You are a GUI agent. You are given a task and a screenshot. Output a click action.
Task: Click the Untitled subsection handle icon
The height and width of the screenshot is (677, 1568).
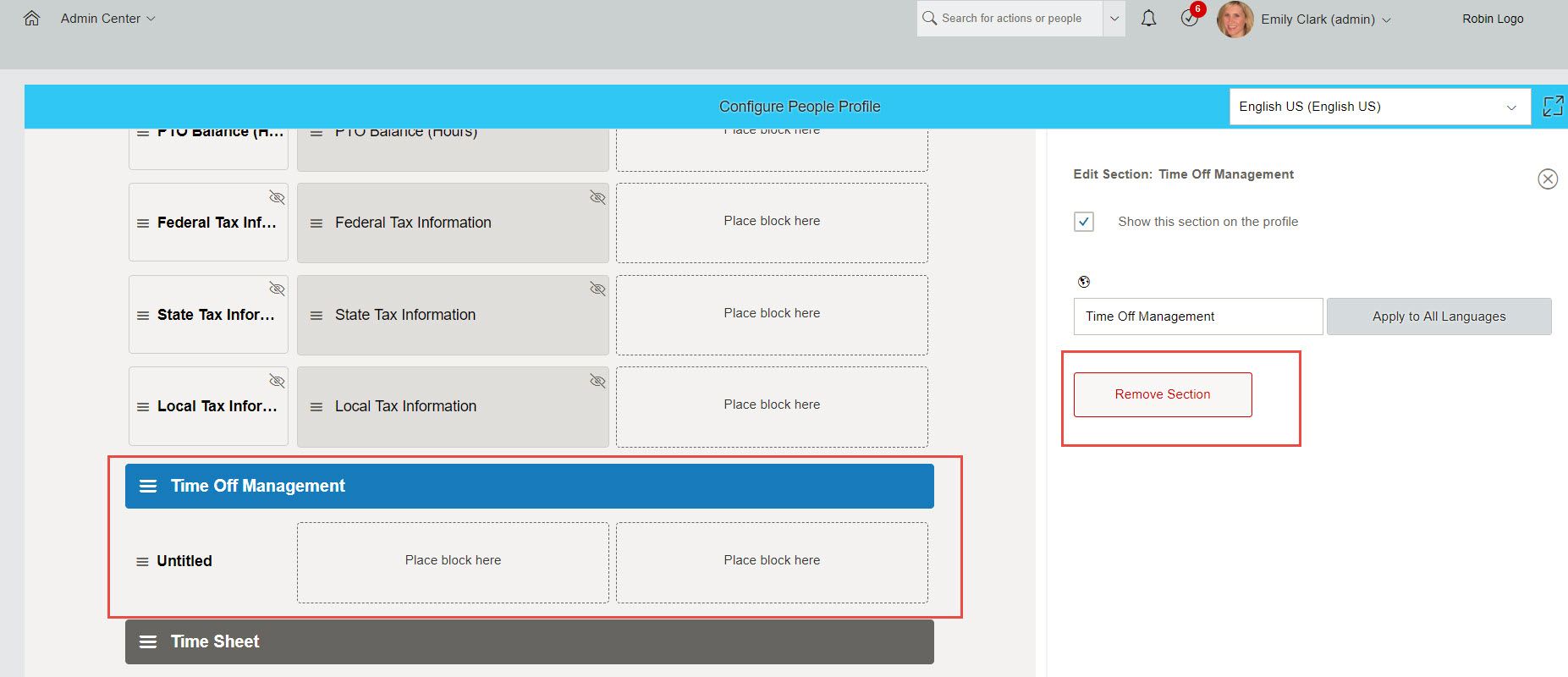pos(142,562)
